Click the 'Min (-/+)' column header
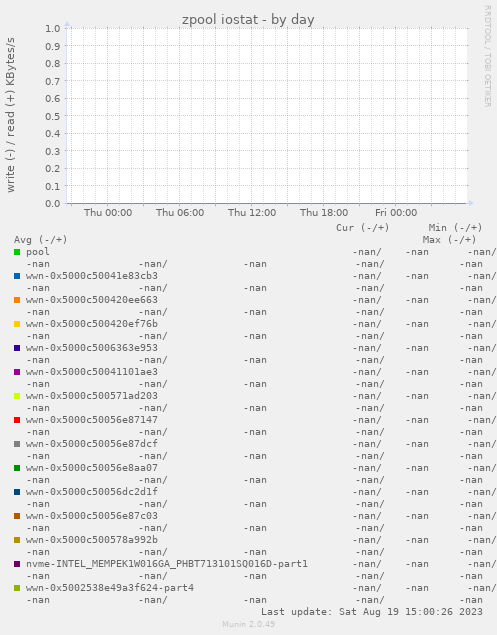 pyautogui.click(x=456, y=228)
